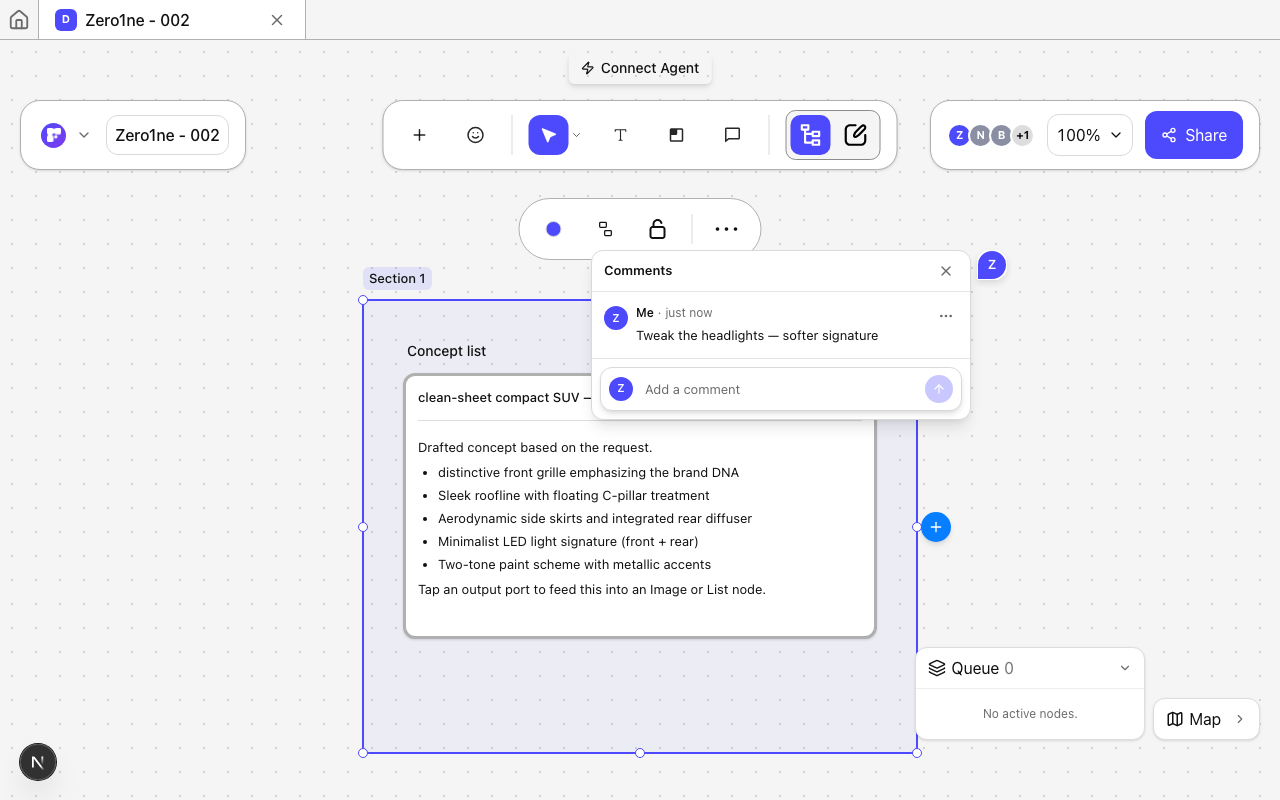Add a new node with plus tool

[420, 135]
